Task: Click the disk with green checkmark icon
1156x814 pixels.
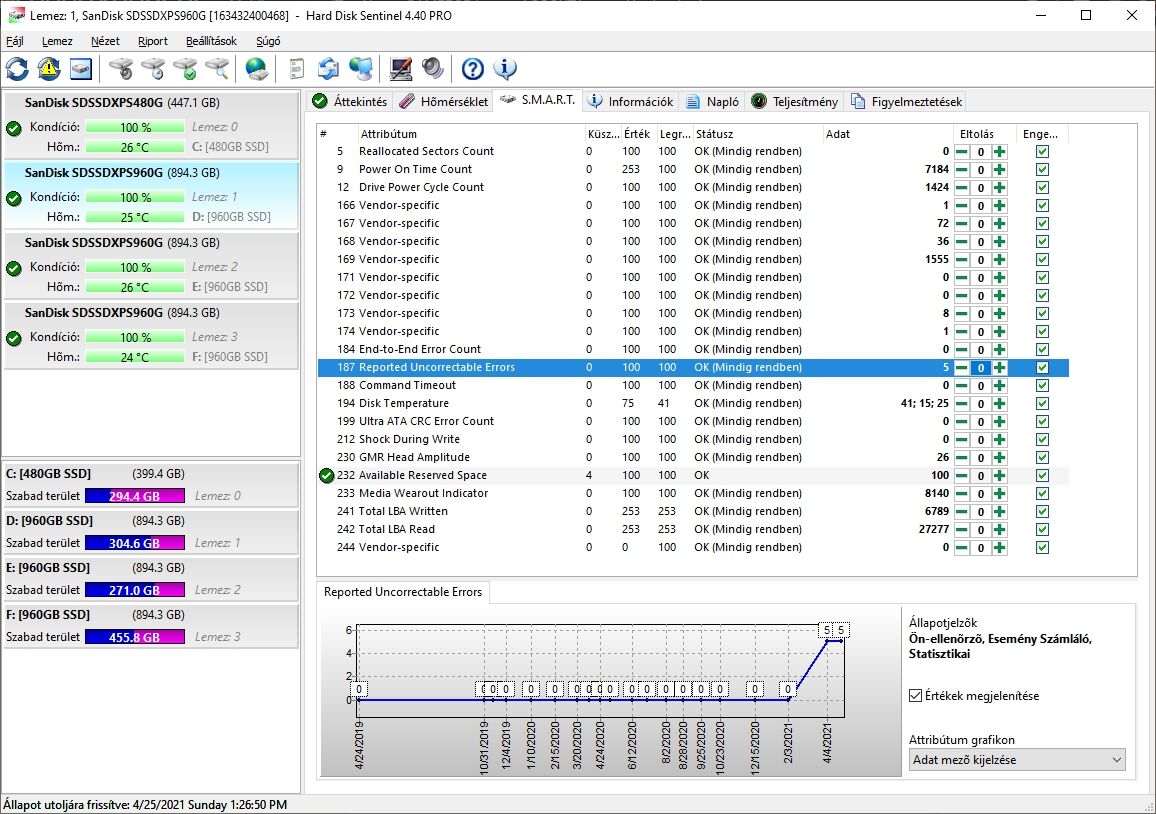Action: [x=185, y=69]
